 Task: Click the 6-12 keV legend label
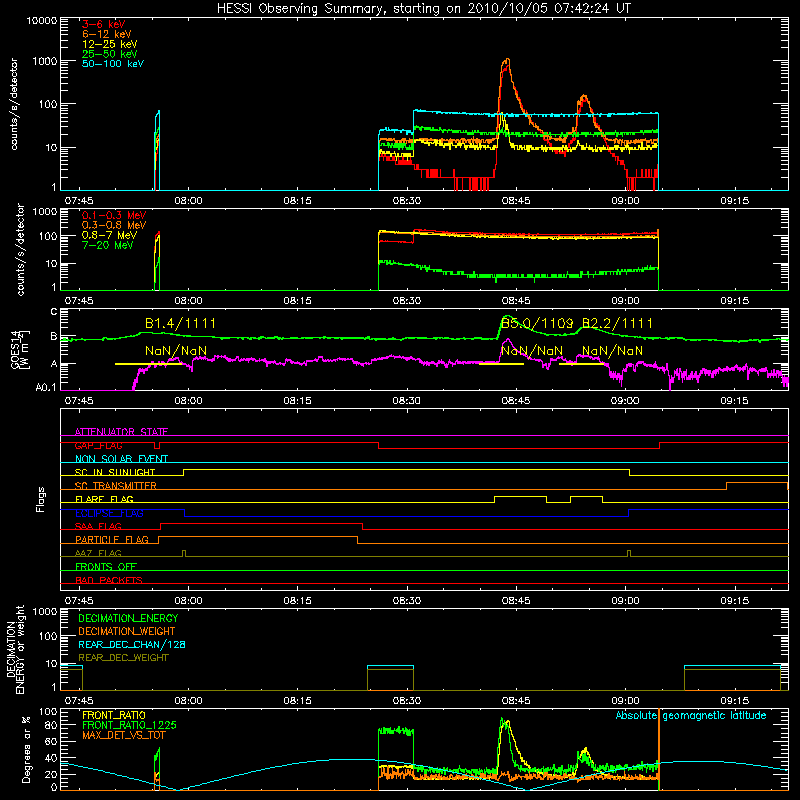pyautogui.click(x=107, y=34)
